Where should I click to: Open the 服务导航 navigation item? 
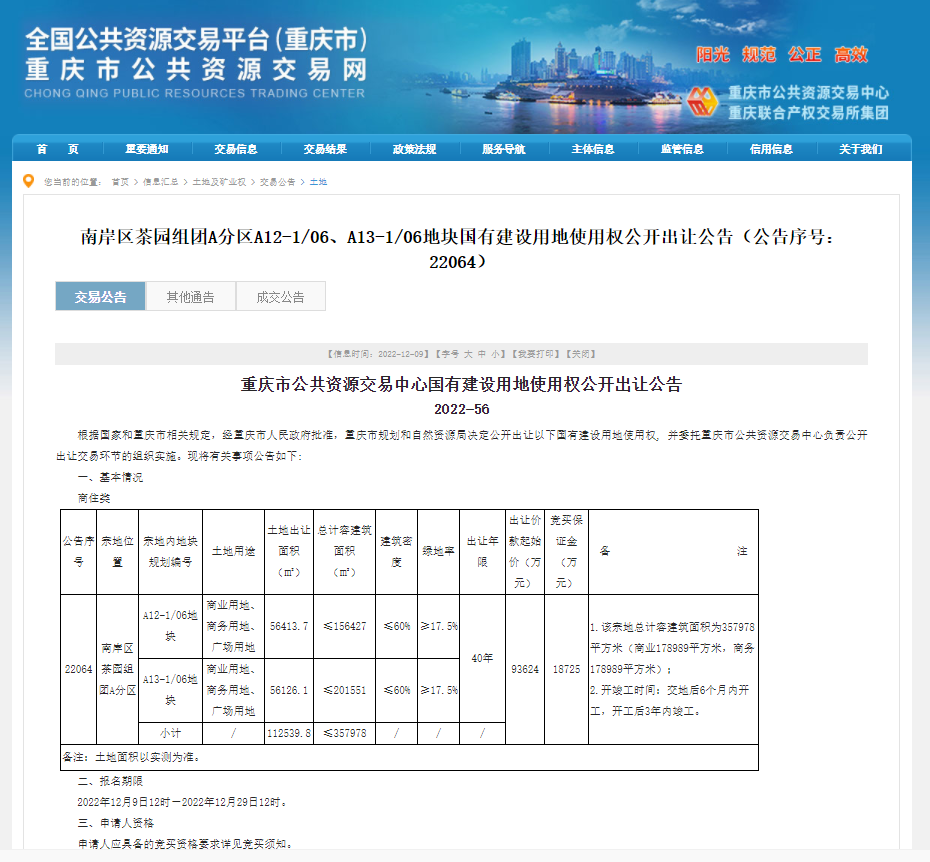point(504,149)
